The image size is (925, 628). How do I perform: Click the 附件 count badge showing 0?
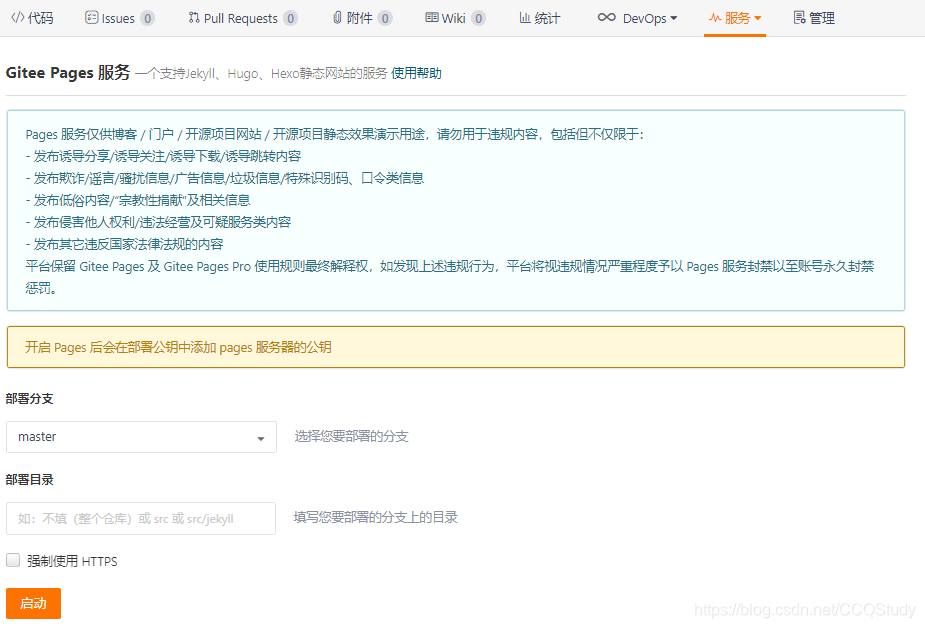point(385,19)
